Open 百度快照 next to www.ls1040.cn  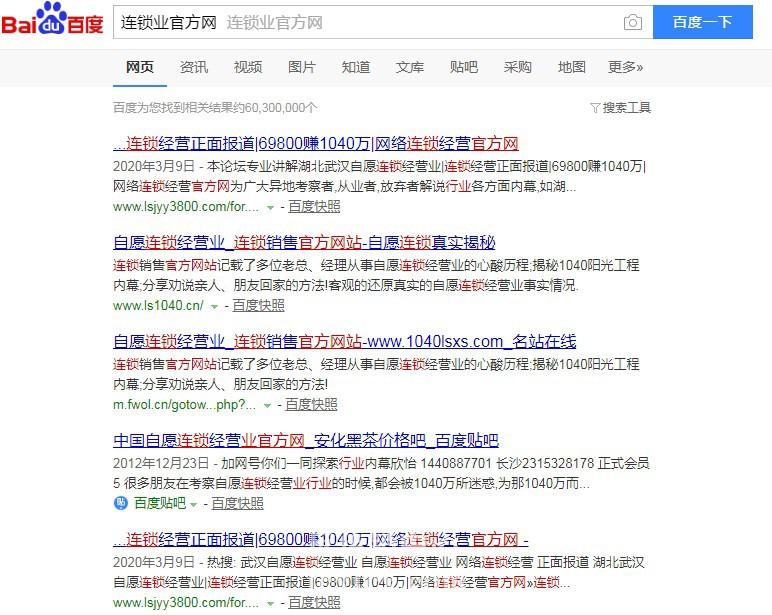(x=258, y=306)
